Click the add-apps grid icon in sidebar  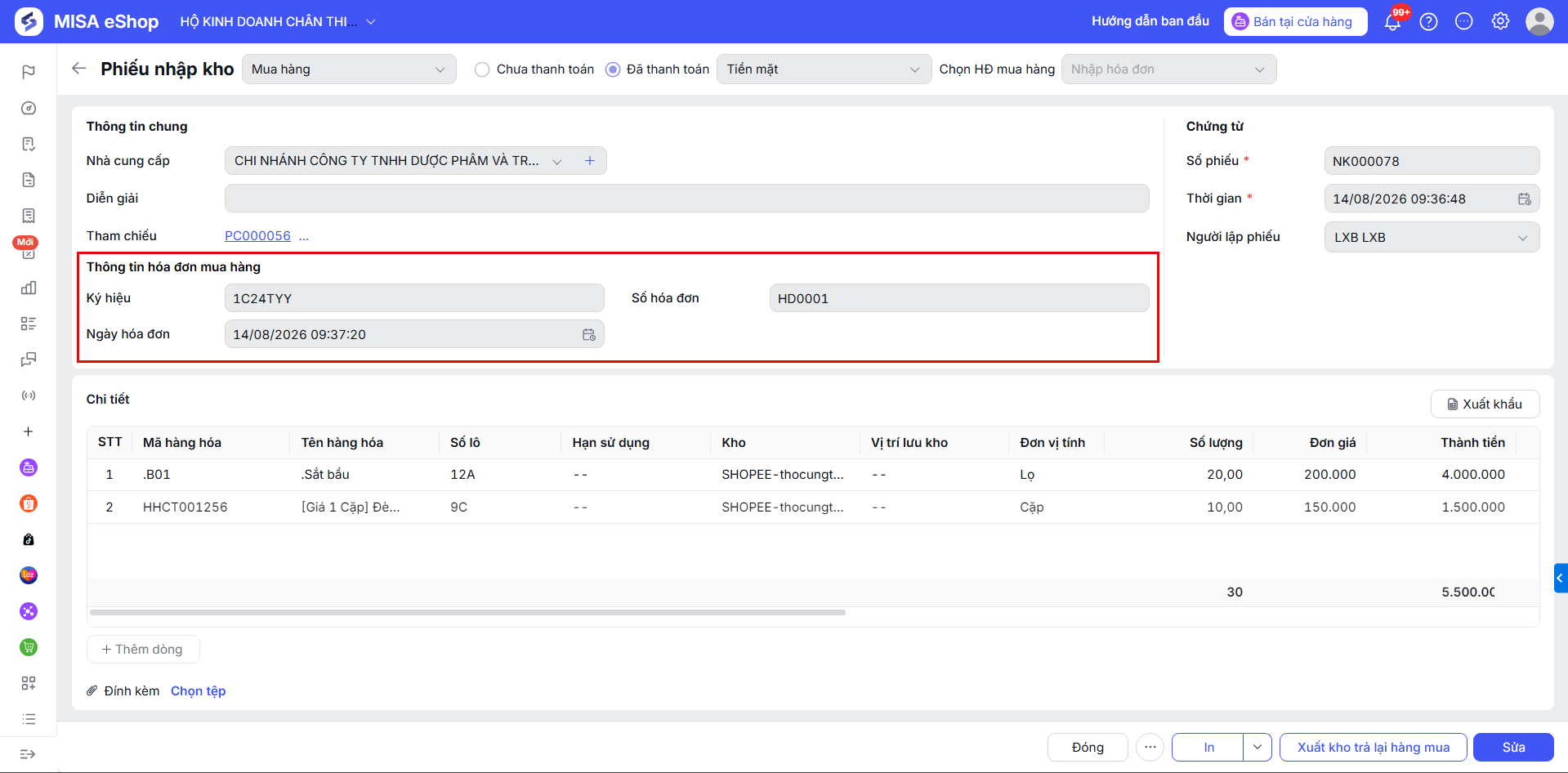pyautogui.click(x=29, y=683)
